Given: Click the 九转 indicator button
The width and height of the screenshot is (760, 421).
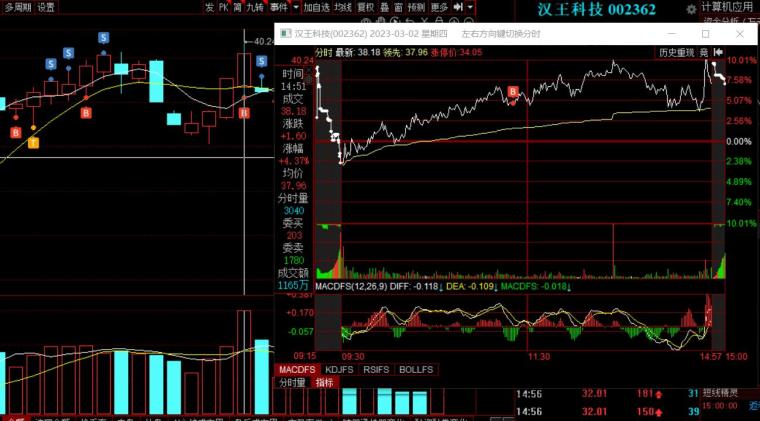Looking at the screenshot, I should coord(255,7).
